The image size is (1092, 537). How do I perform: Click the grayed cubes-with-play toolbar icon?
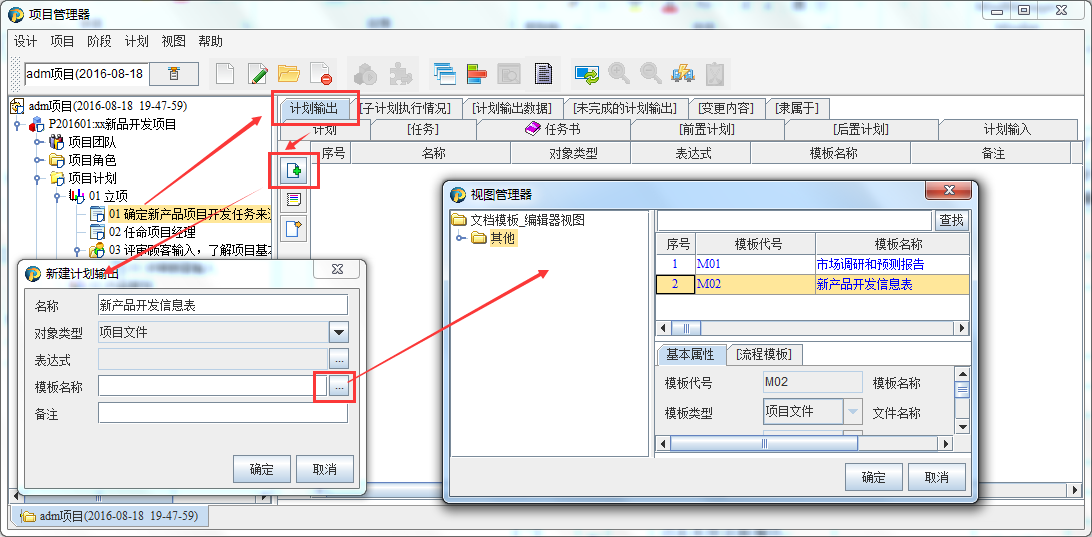[366, 73]
